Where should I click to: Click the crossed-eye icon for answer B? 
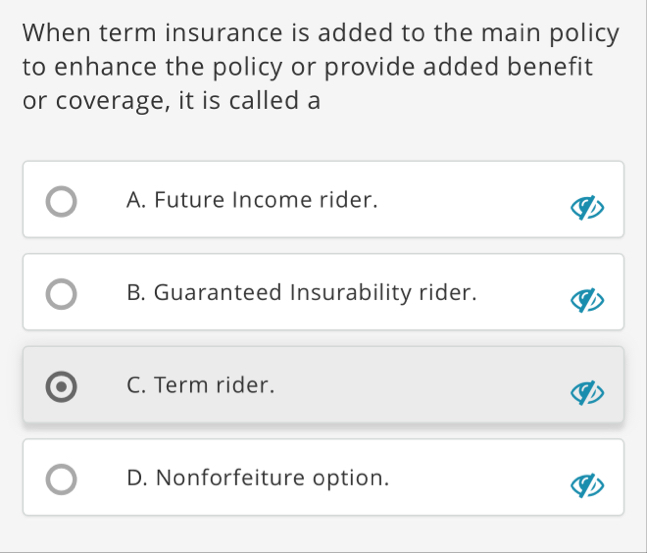[585, 301]
